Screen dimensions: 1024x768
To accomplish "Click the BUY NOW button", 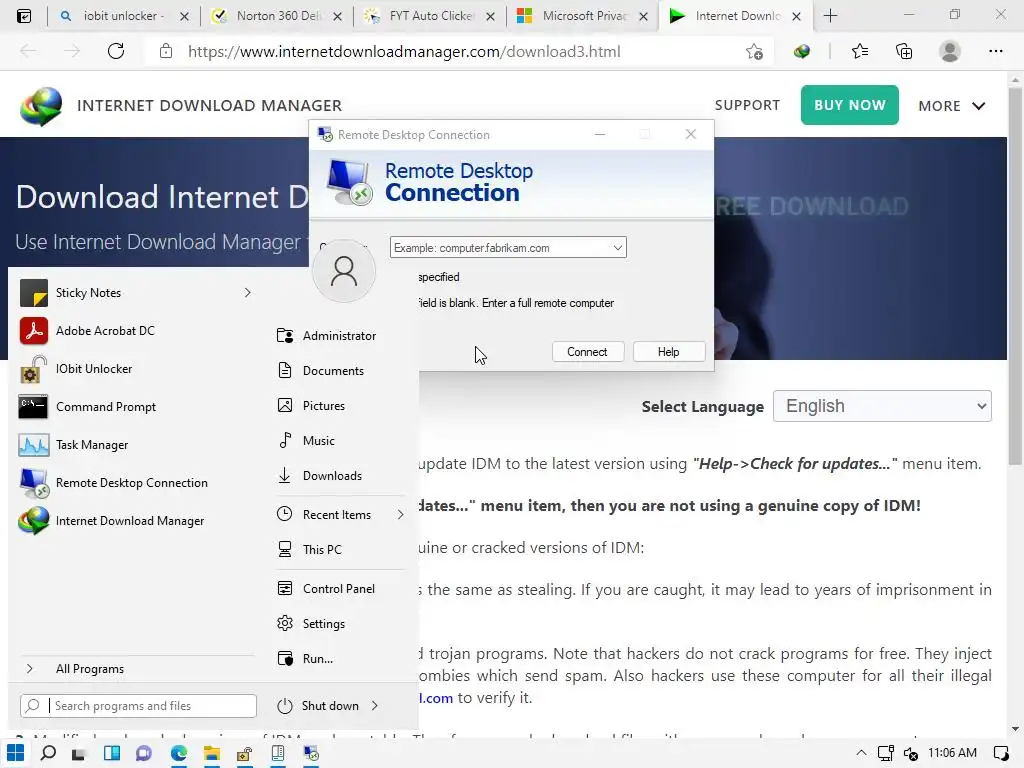I will pyautogui.click(x=850, y=105).
